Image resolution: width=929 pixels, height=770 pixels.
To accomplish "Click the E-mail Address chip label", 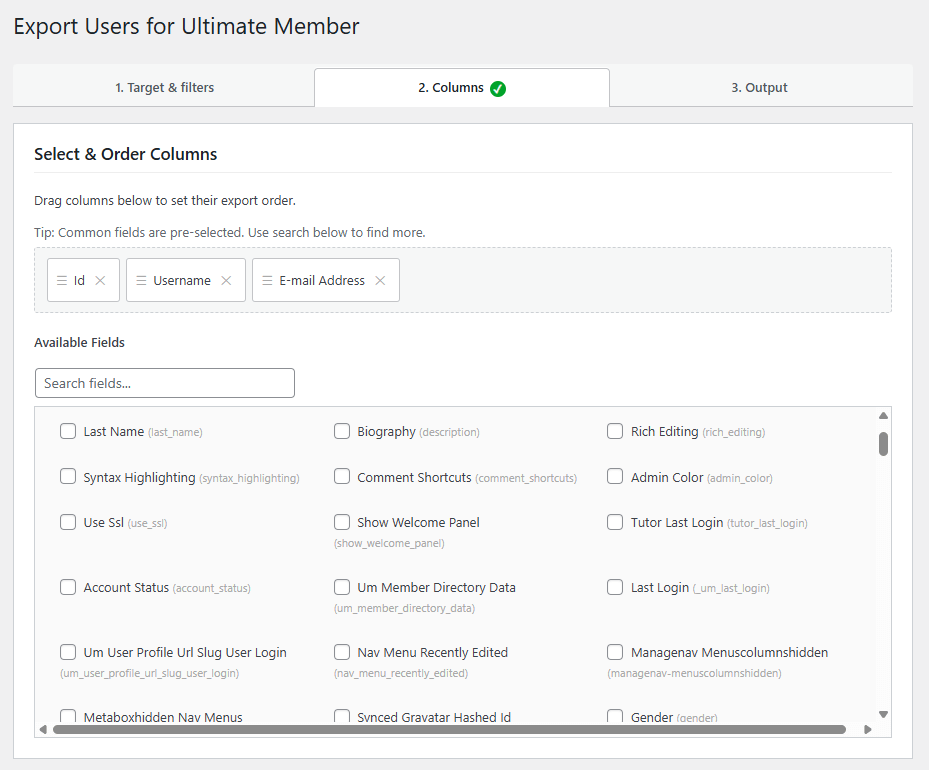I will [x=322, y=281].
